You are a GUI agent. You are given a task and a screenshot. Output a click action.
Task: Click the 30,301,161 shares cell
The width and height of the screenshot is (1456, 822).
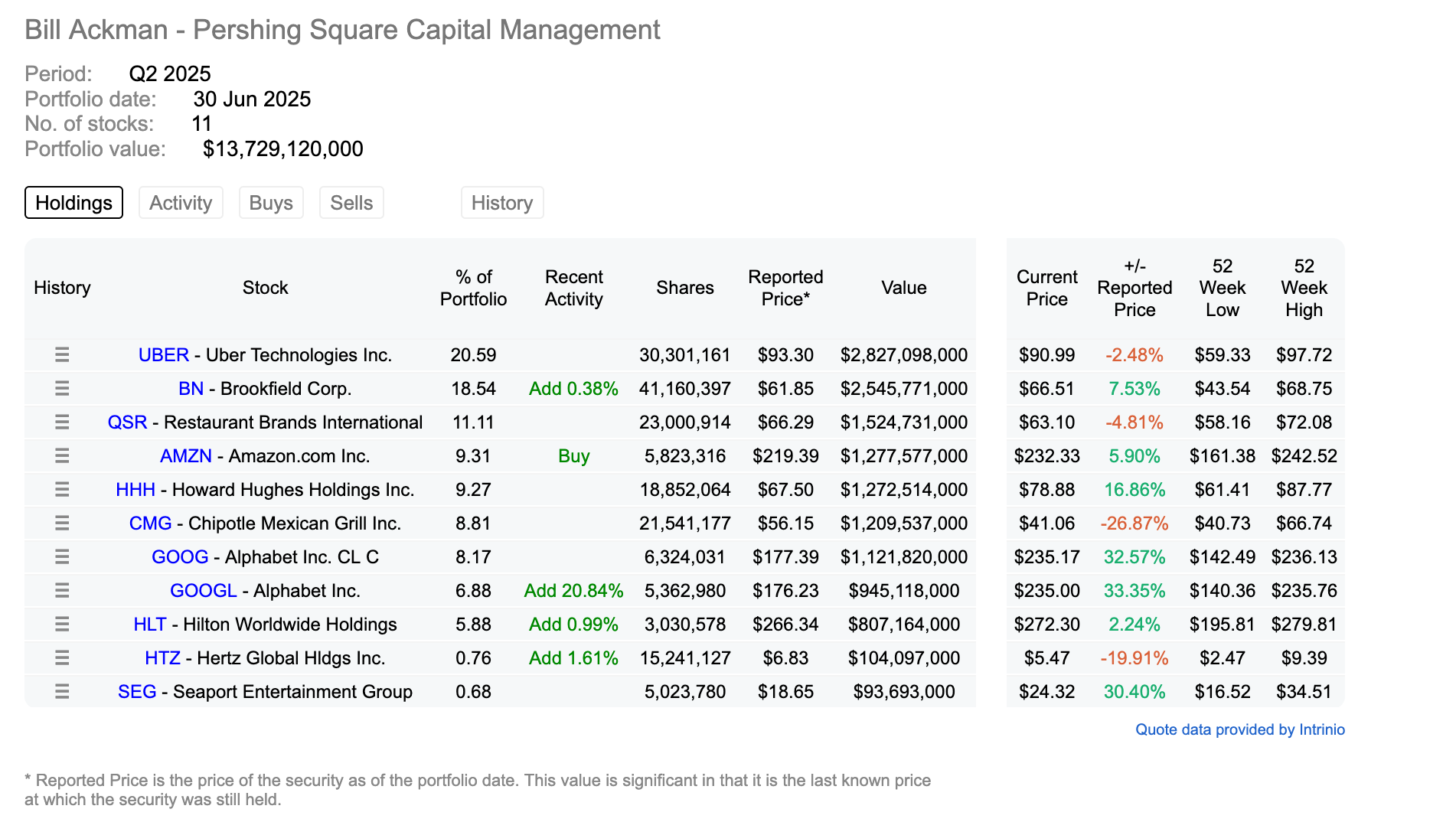point(685,355)
